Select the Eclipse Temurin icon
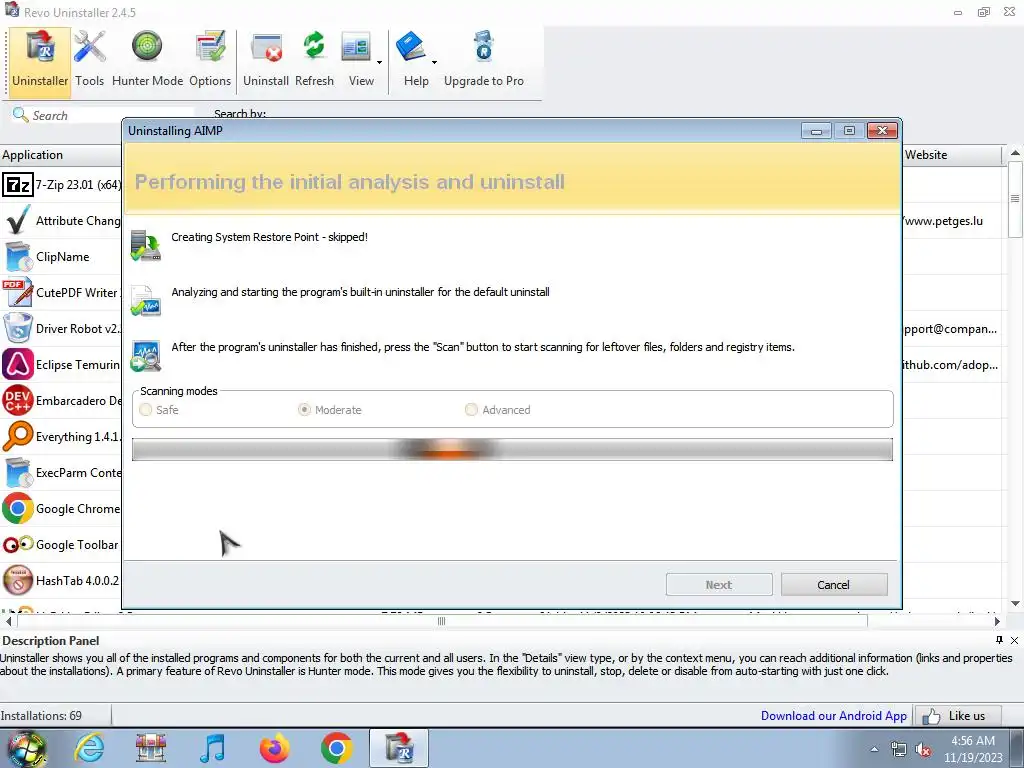The image size is (1024, 768). point(18,364)
